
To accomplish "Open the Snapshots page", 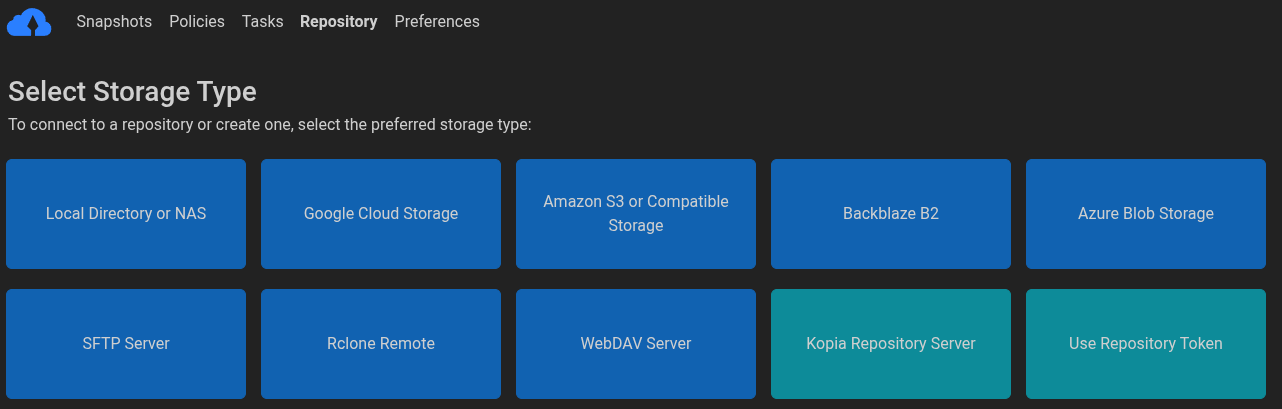I will pos(114,21).
